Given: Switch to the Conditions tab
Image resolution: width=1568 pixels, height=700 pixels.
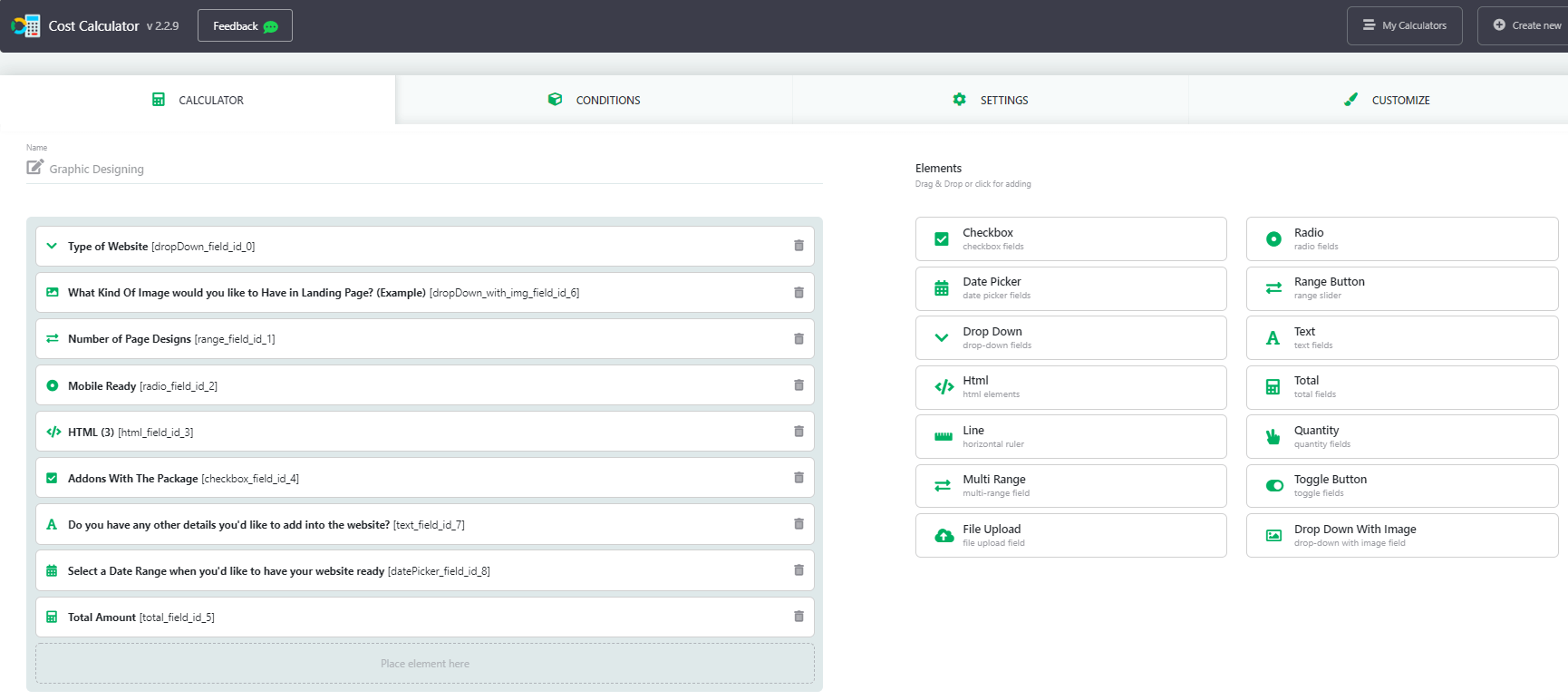Looking at the screenshot, I should coord(594,100).
